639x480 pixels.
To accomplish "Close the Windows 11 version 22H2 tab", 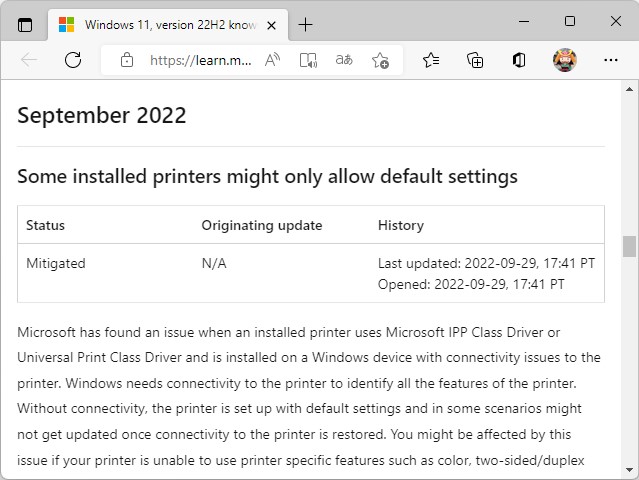I will pos(271,26).
